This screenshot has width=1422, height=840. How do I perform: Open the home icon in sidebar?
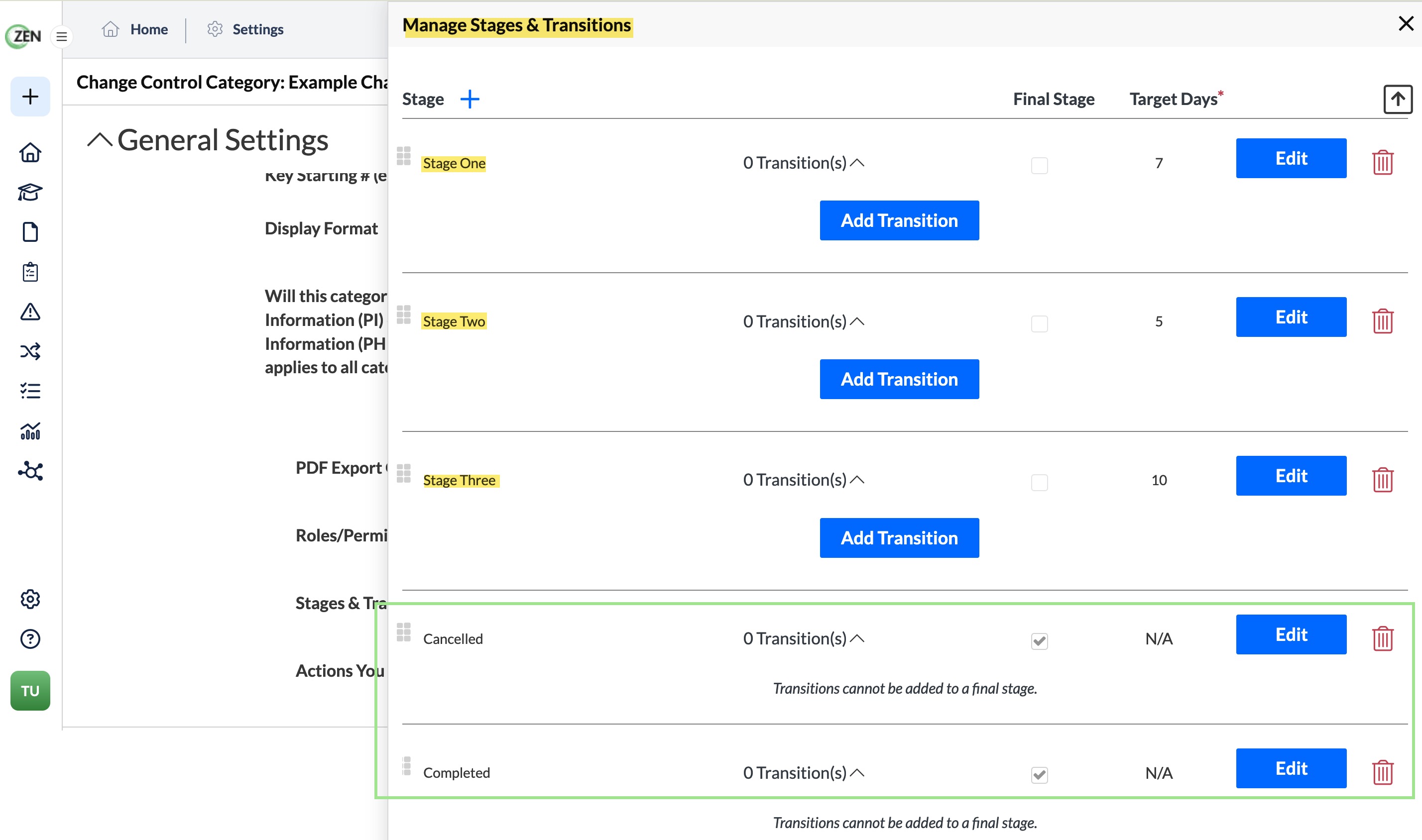[30, 152]
